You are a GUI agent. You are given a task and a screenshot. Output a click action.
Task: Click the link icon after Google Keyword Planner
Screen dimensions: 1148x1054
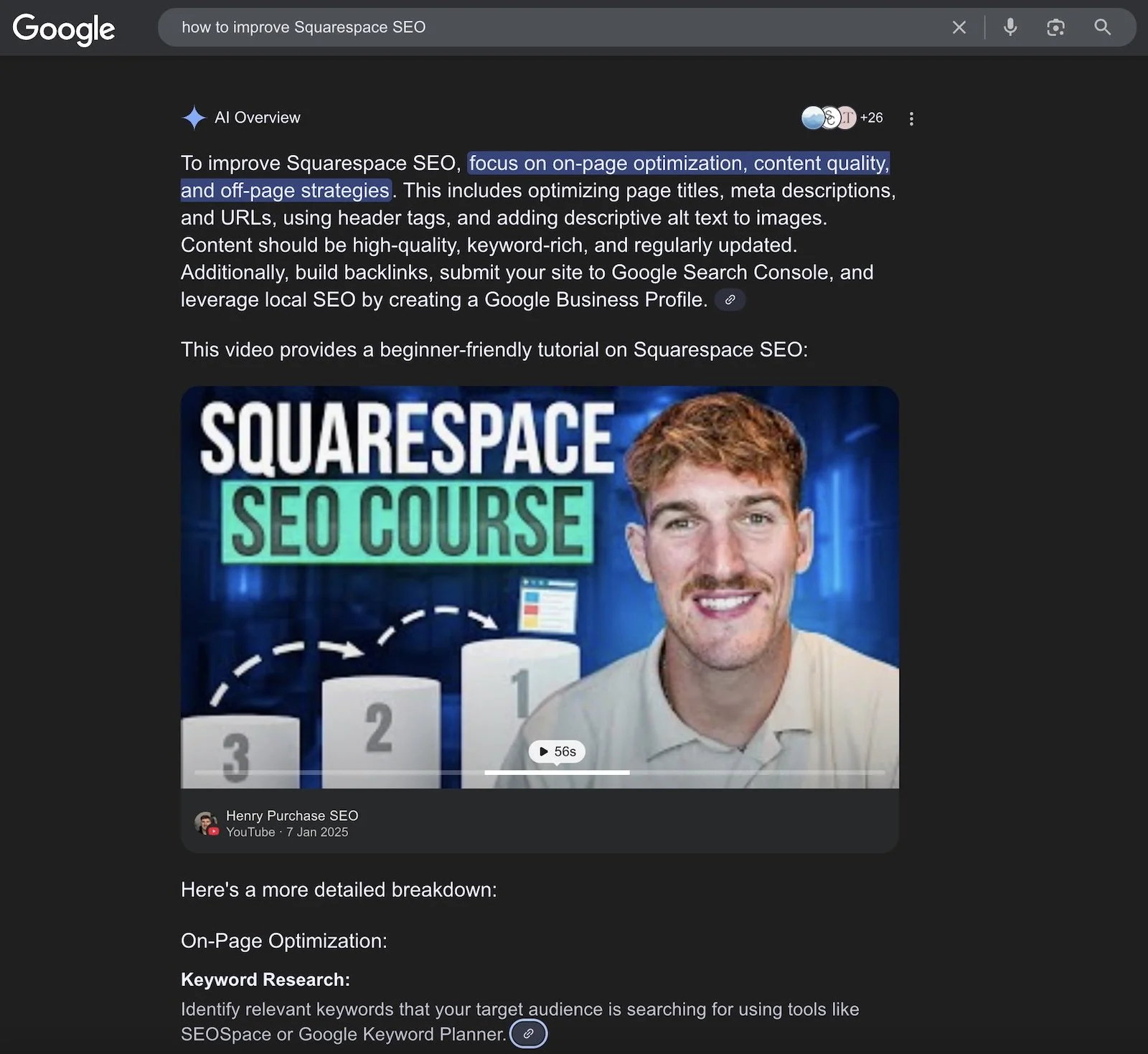529,1034
